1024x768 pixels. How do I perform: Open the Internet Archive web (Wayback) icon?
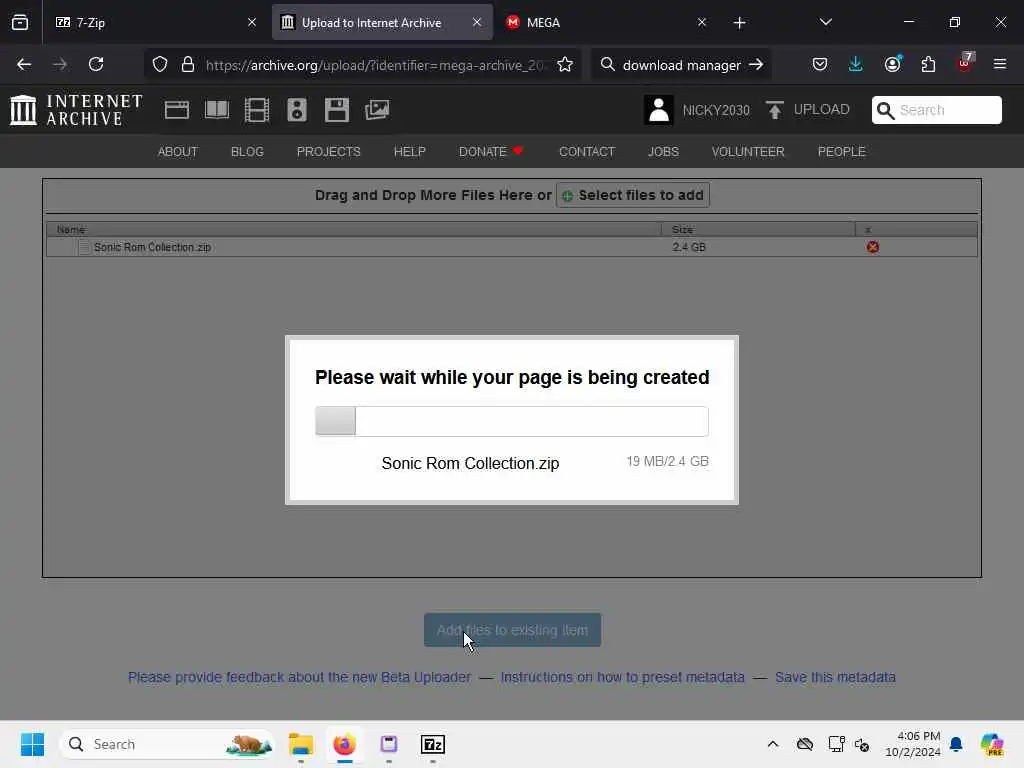[x=176, y=110]
